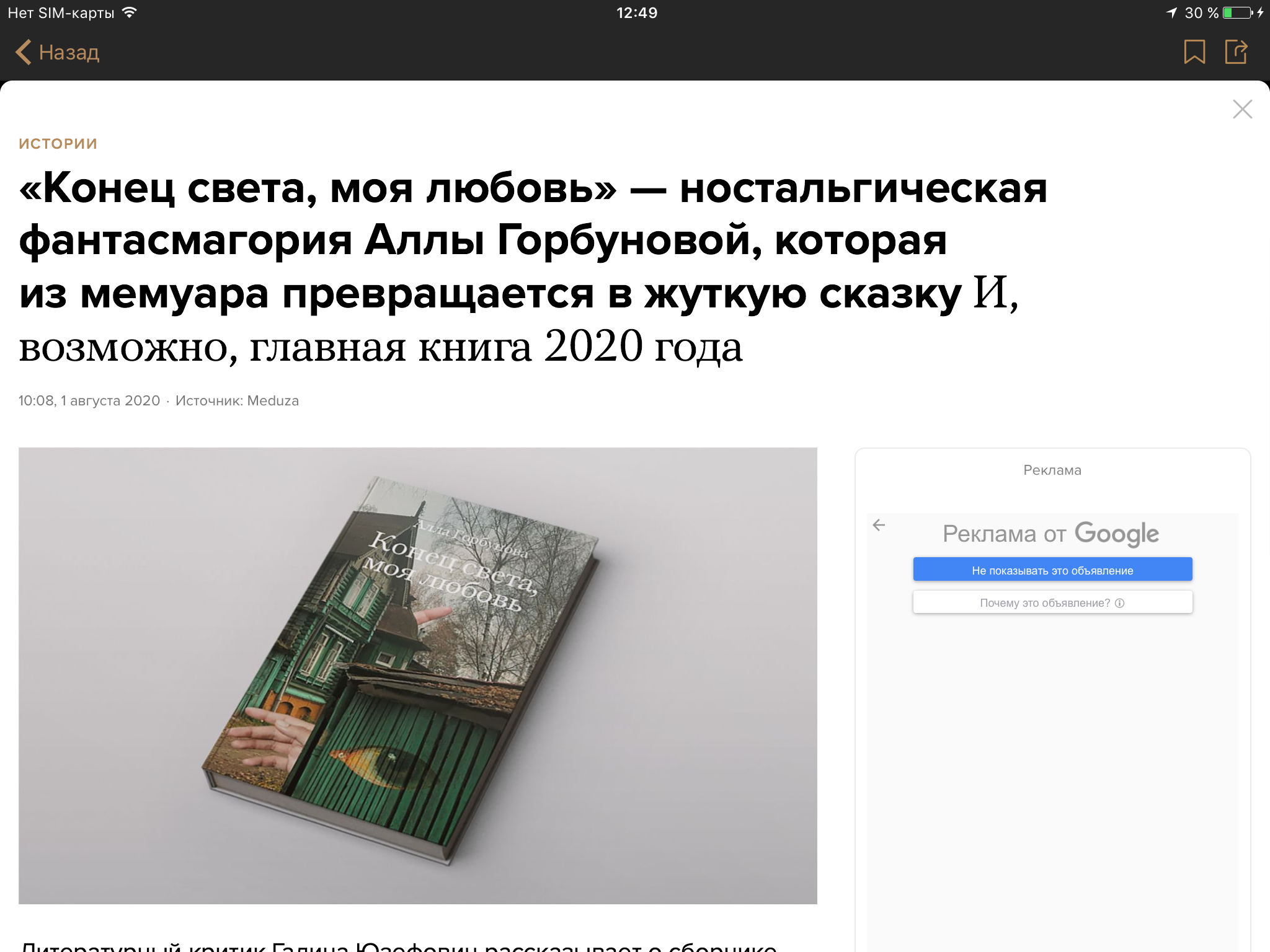
Task: Open the Источник: Meduza source
Action: 237,400
